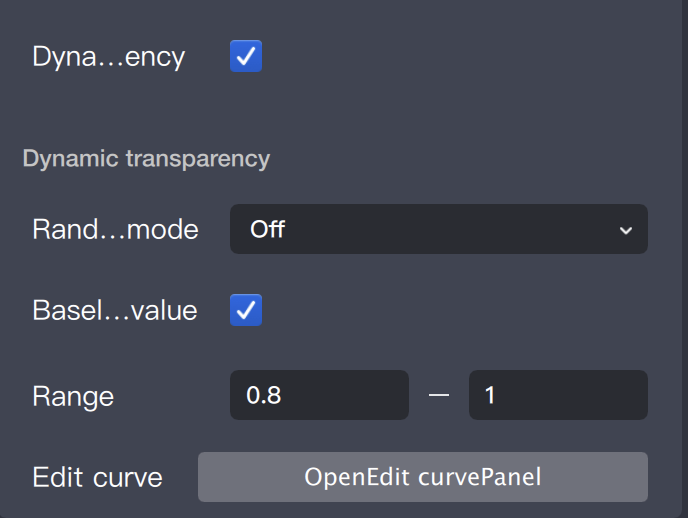Toggle the Basel...value checkbox
Screen dimensions: 688x518
click(x=246, y=310)
